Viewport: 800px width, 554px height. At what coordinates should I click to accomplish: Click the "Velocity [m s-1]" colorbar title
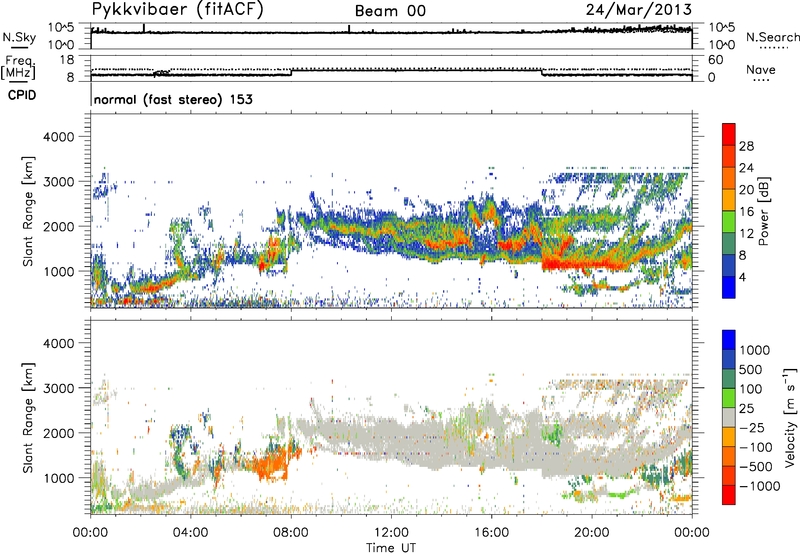tap(790, 417)
